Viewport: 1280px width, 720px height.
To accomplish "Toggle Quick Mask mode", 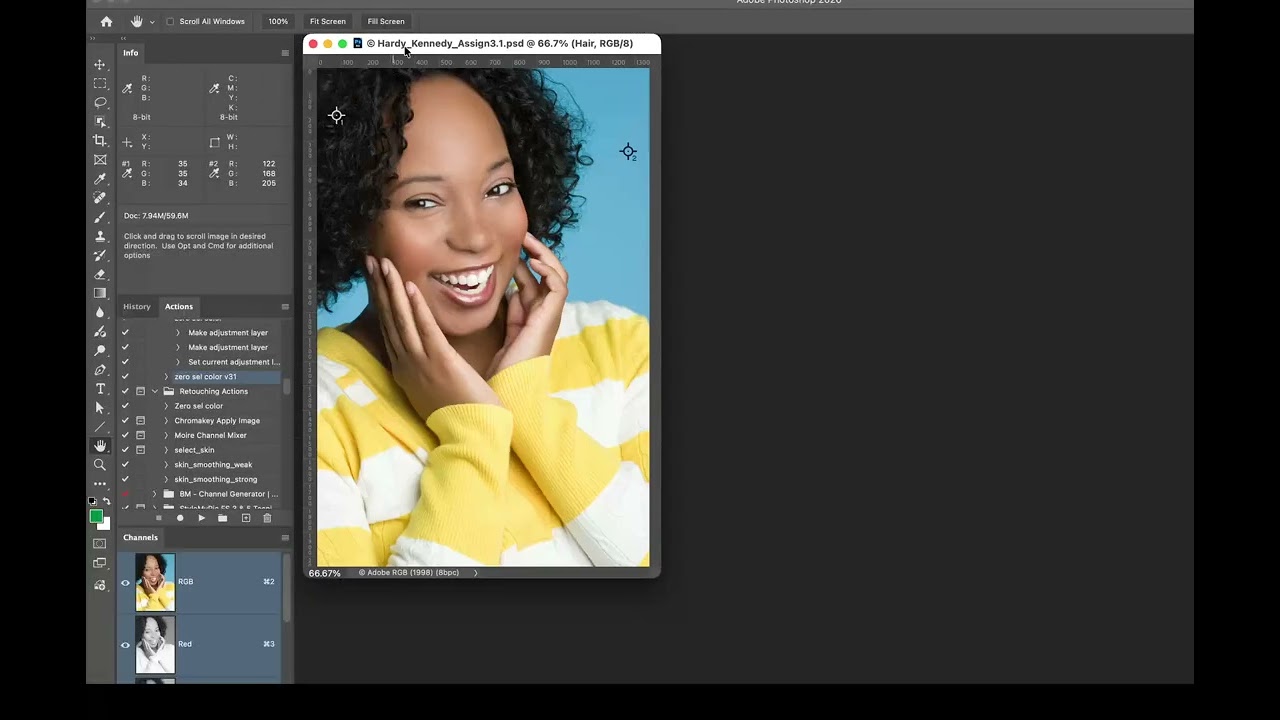I will click(100, 544).
